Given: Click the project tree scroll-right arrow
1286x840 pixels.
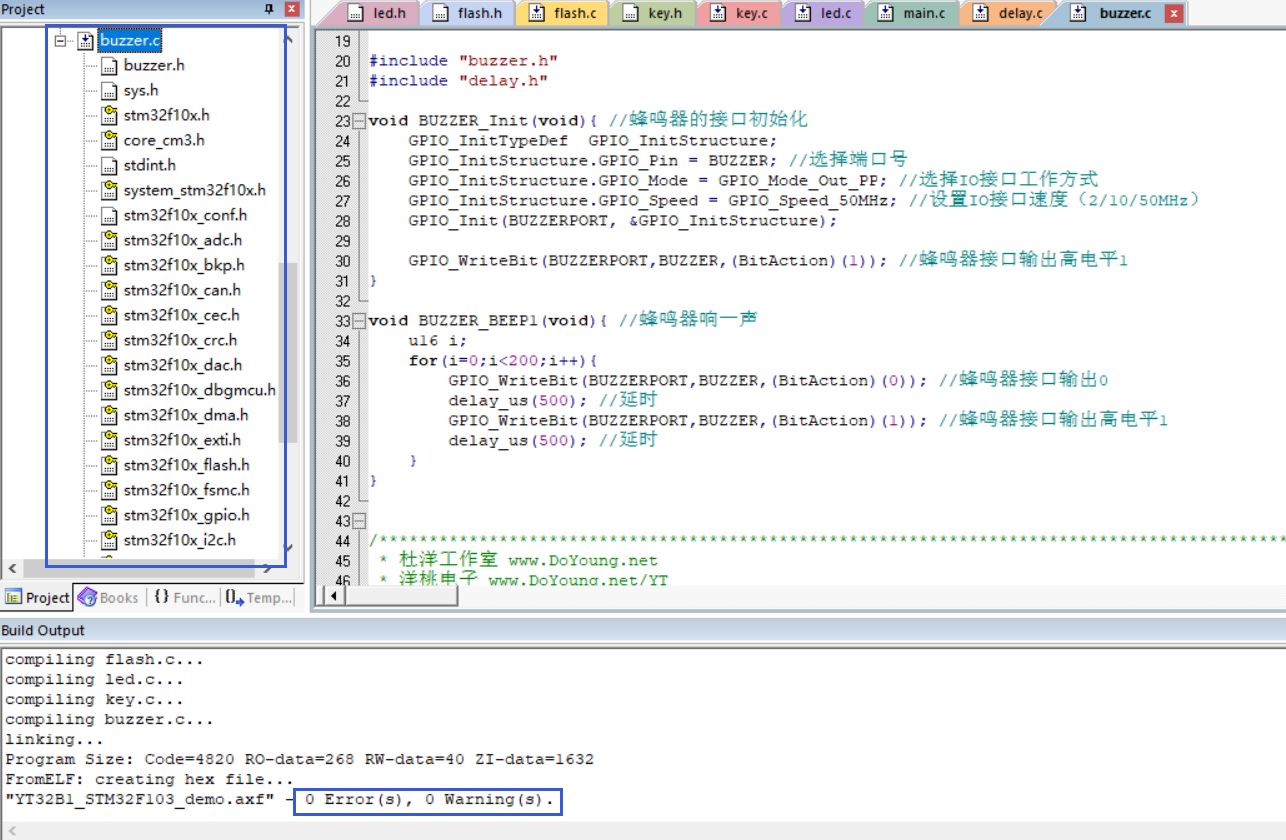Looking at the screenshot, I should [268, 567].
